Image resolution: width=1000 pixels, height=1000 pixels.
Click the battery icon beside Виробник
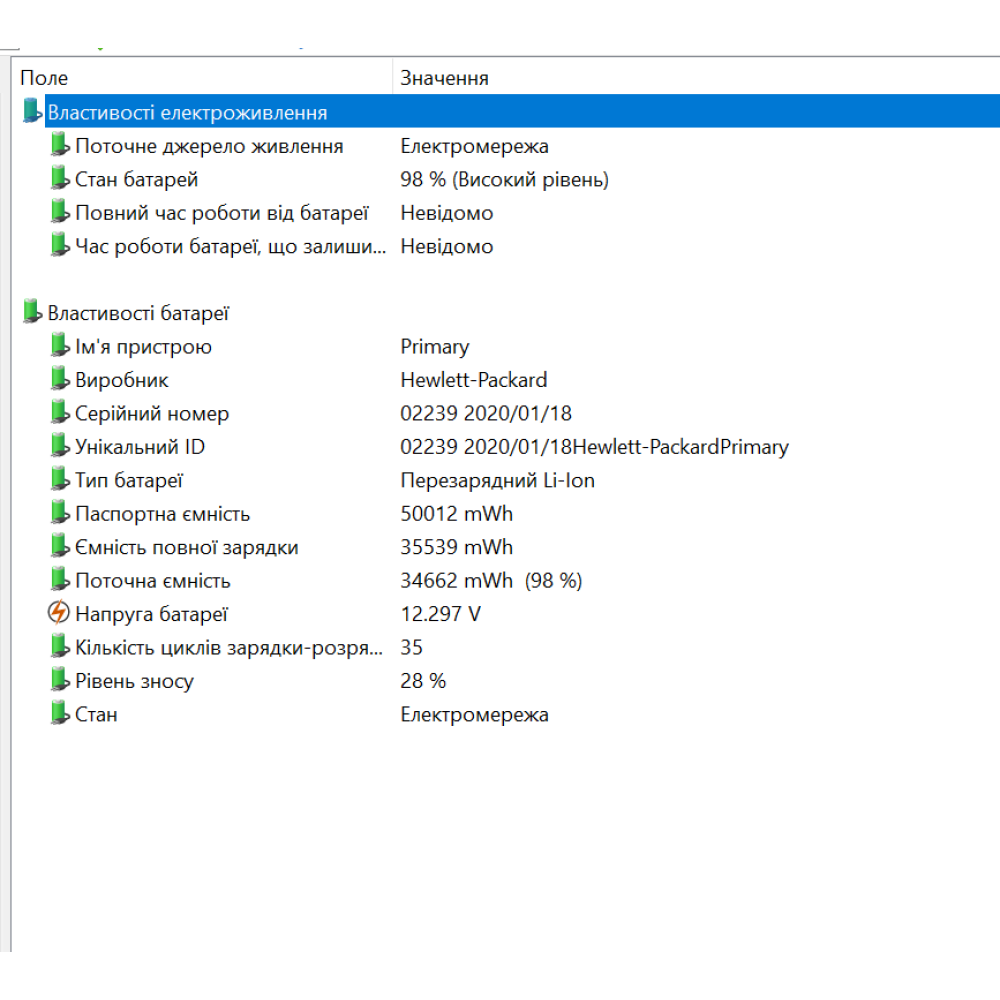coord(60,379)
